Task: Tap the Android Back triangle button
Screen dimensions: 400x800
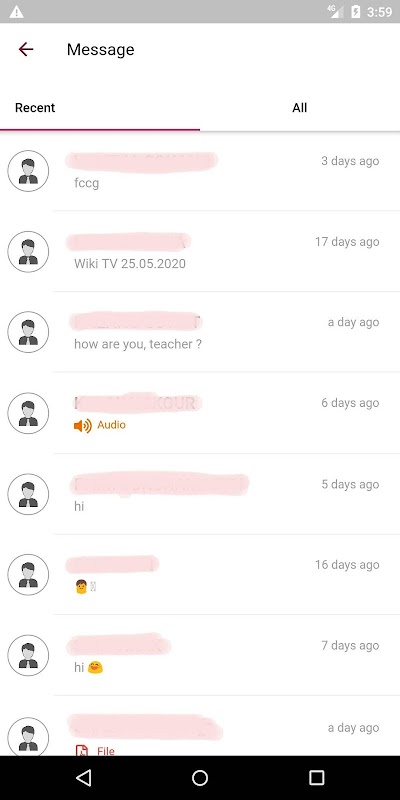Action: click(x=83, y=778)
